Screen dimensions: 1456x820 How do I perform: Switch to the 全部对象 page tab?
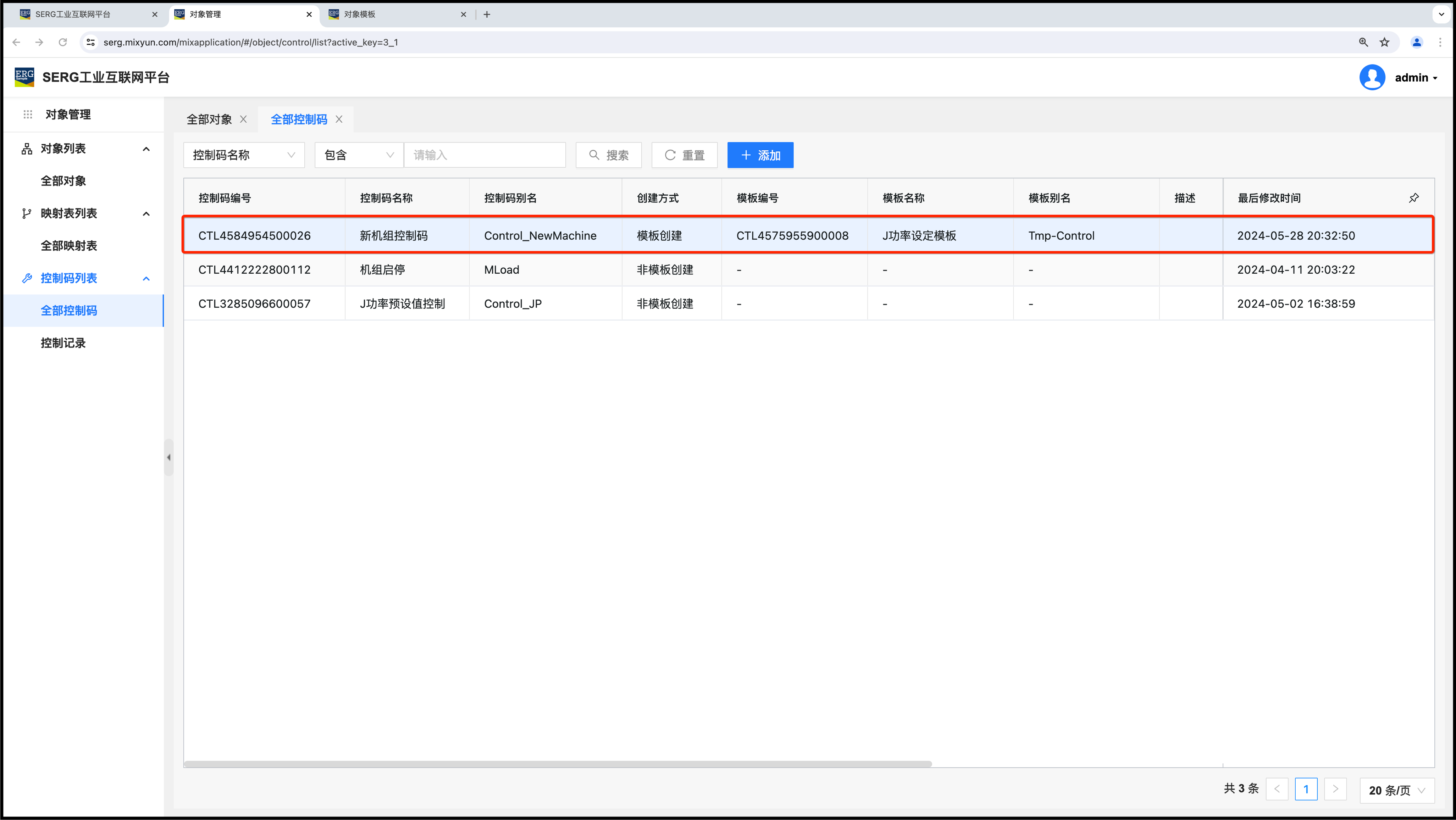pyautogui.click(x=209, y=119)
